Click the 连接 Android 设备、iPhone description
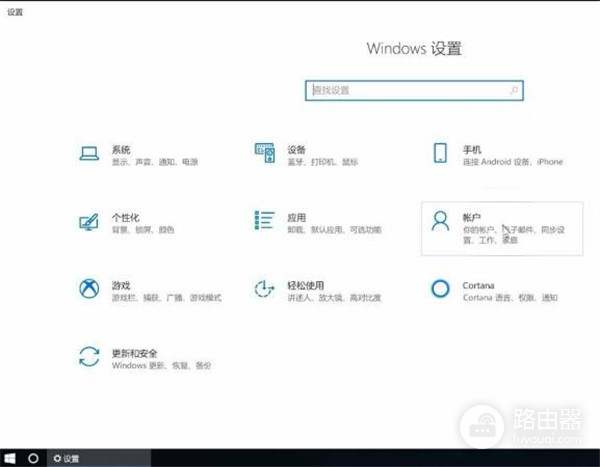The image size is (600, 467). coord(513,162)
